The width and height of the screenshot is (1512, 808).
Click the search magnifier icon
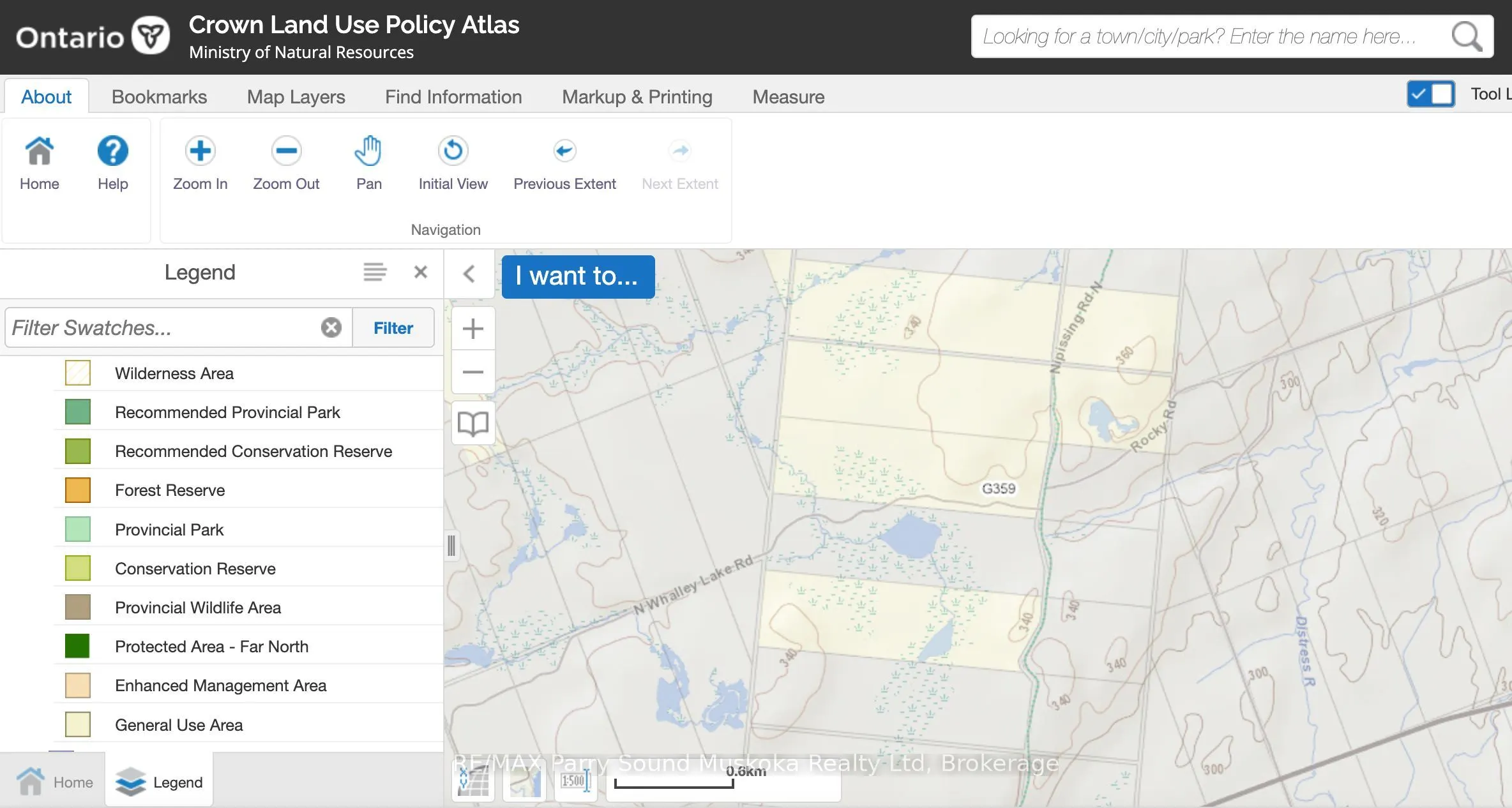click(x=1467, y=36)
